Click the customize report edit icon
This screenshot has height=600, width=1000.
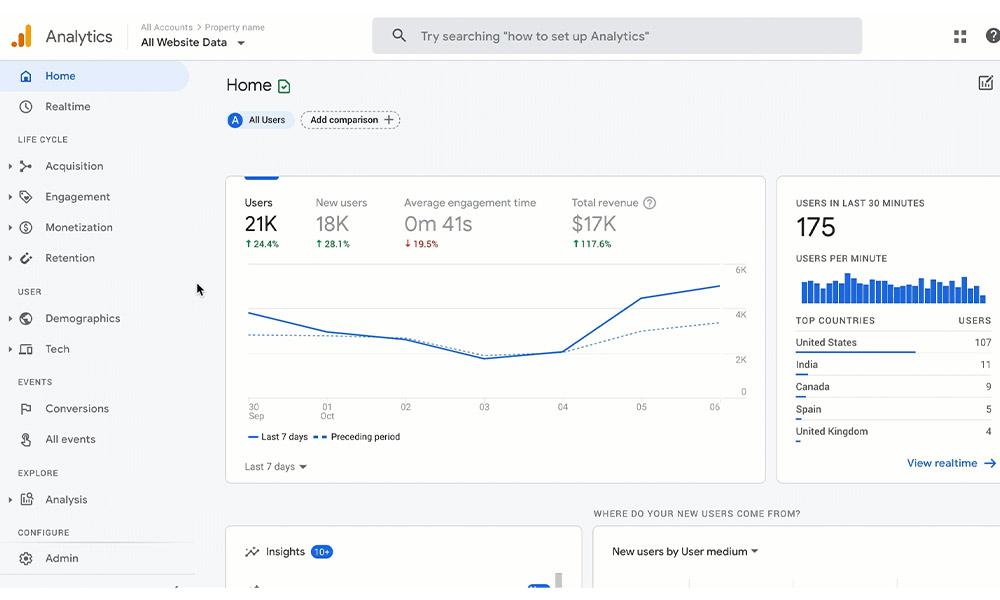(986, 83)
